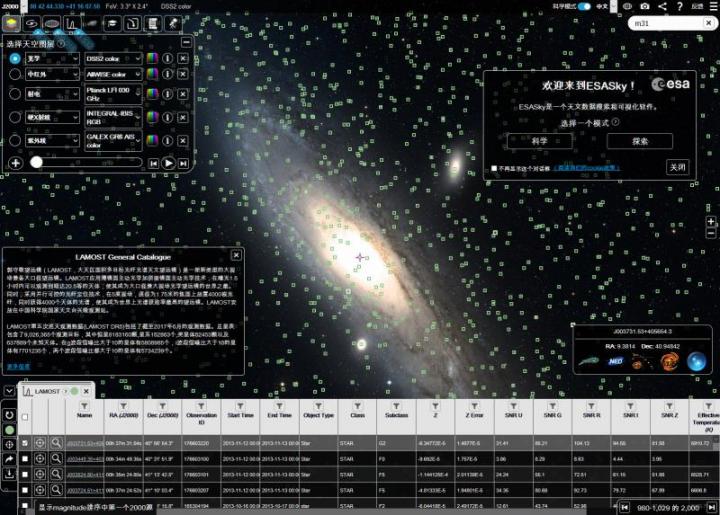Filter the SNR G column
Viewport: 720px width, 515px height.
(x=552, y=406)
